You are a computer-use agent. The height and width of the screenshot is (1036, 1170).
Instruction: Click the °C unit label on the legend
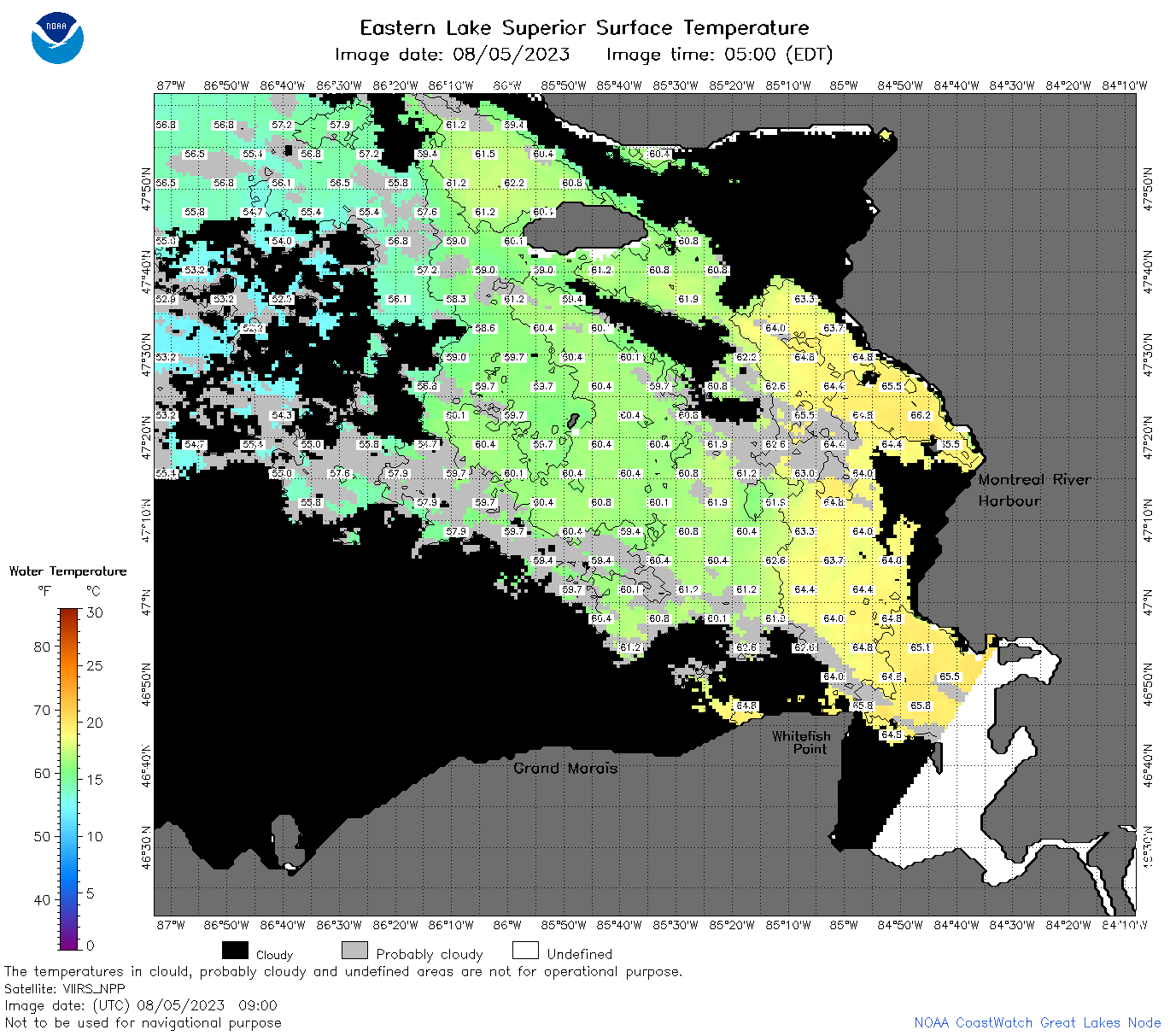(x=93, y=591)
